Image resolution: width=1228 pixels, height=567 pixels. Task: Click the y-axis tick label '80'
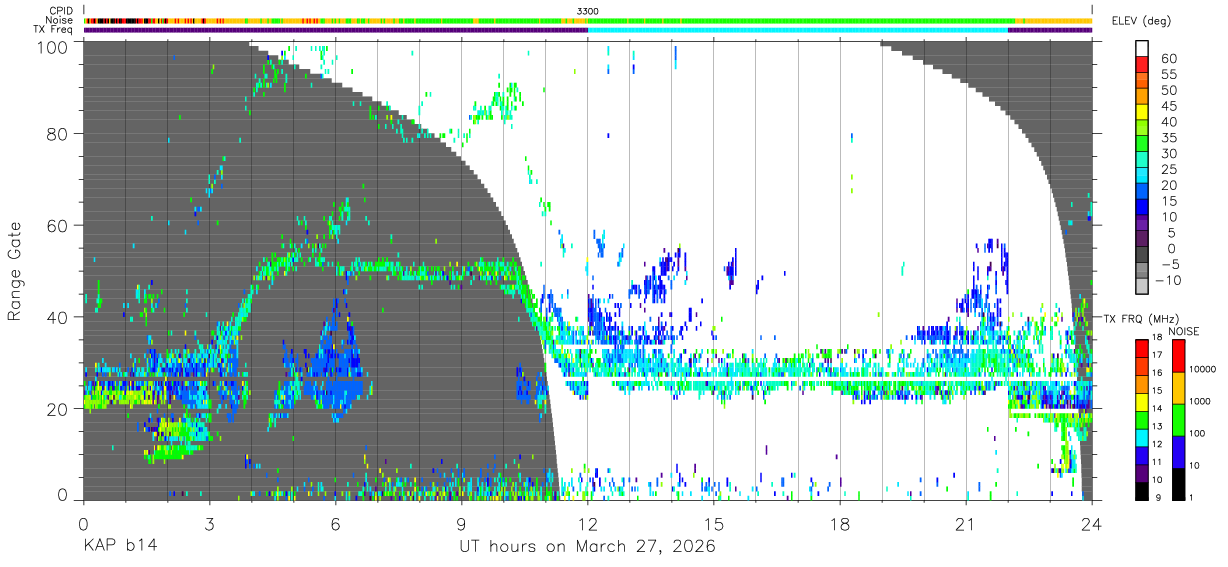click(58, 134)
